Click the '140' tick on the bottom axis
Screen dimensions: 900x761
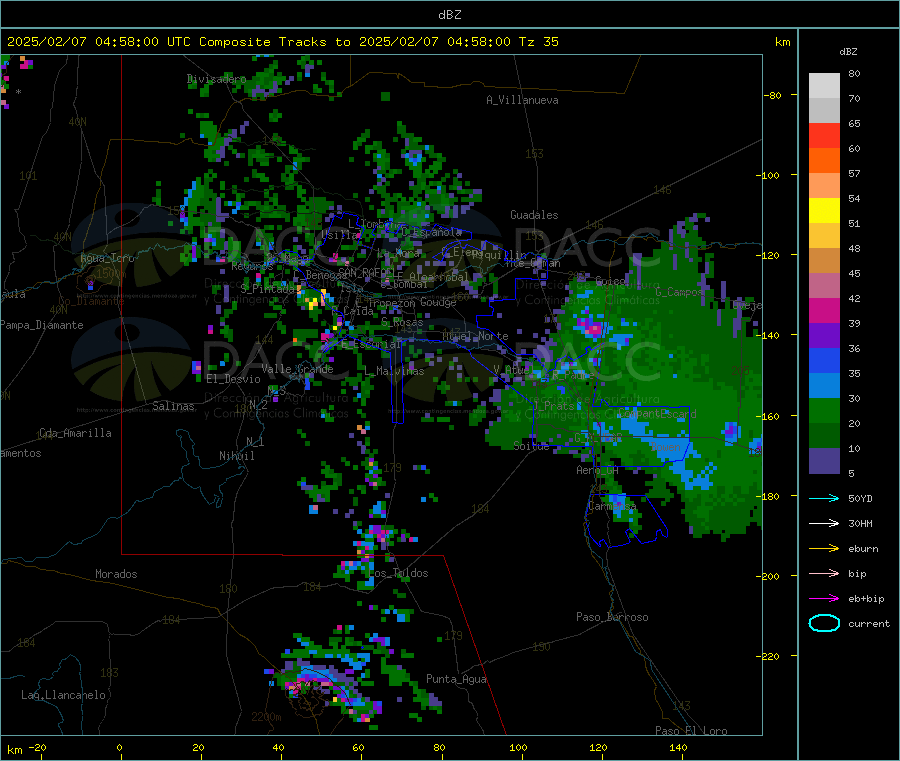(x=678, y=747)
